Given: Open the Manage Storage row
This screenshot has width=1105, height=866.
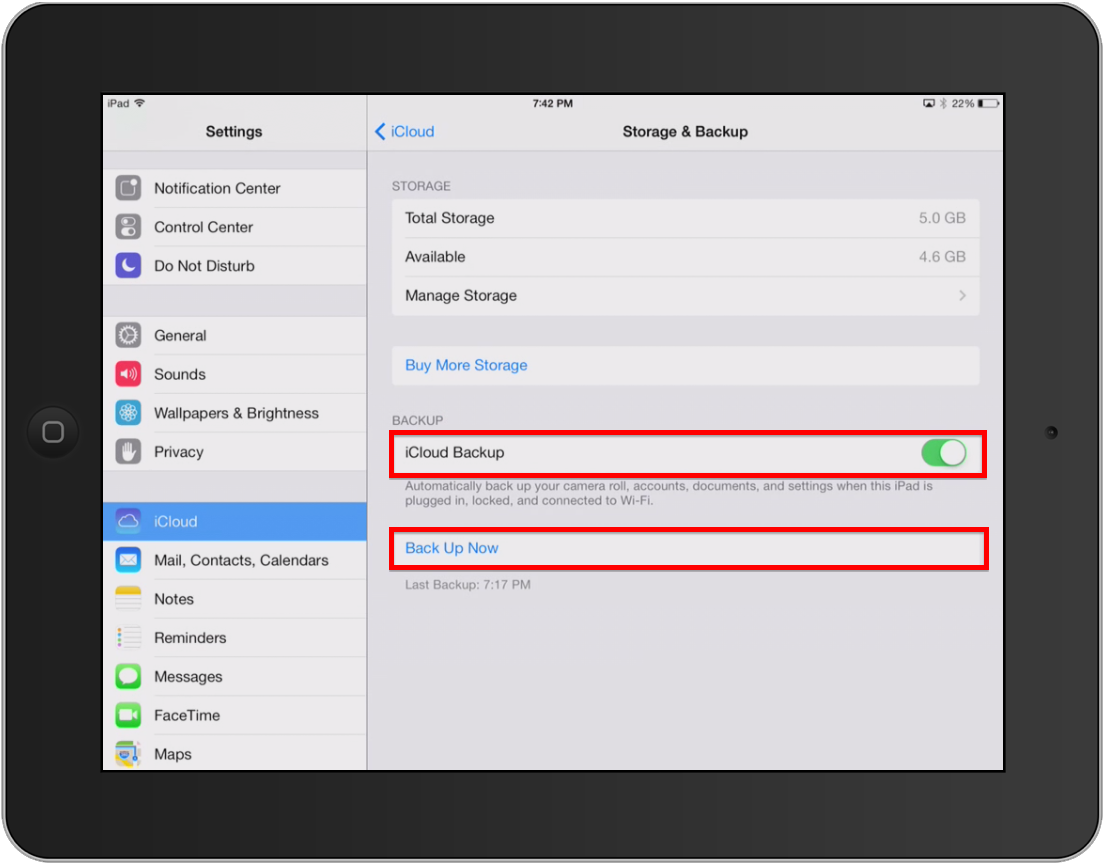Looking at the screenshot, I should click(685, 296).
